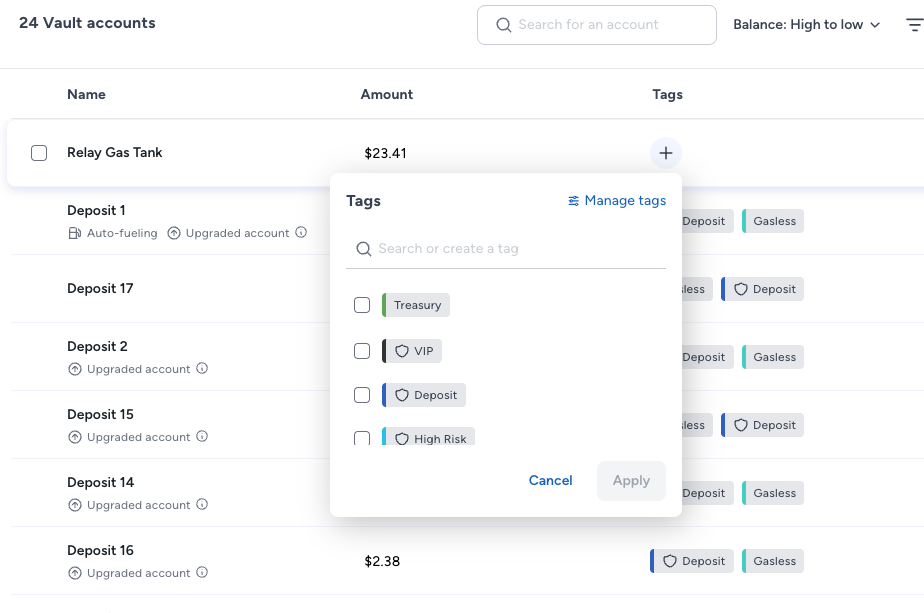Image resolution: width=924 pixels, height=613 pixels.
Task: Click the shield icon on Deposit 15's Deposit tag
Action: (x=741, y=426)
